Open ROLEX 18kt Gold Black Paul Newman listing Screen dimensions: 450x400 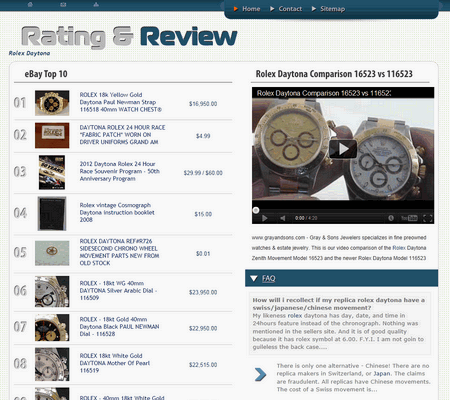(x=119, y=327)
